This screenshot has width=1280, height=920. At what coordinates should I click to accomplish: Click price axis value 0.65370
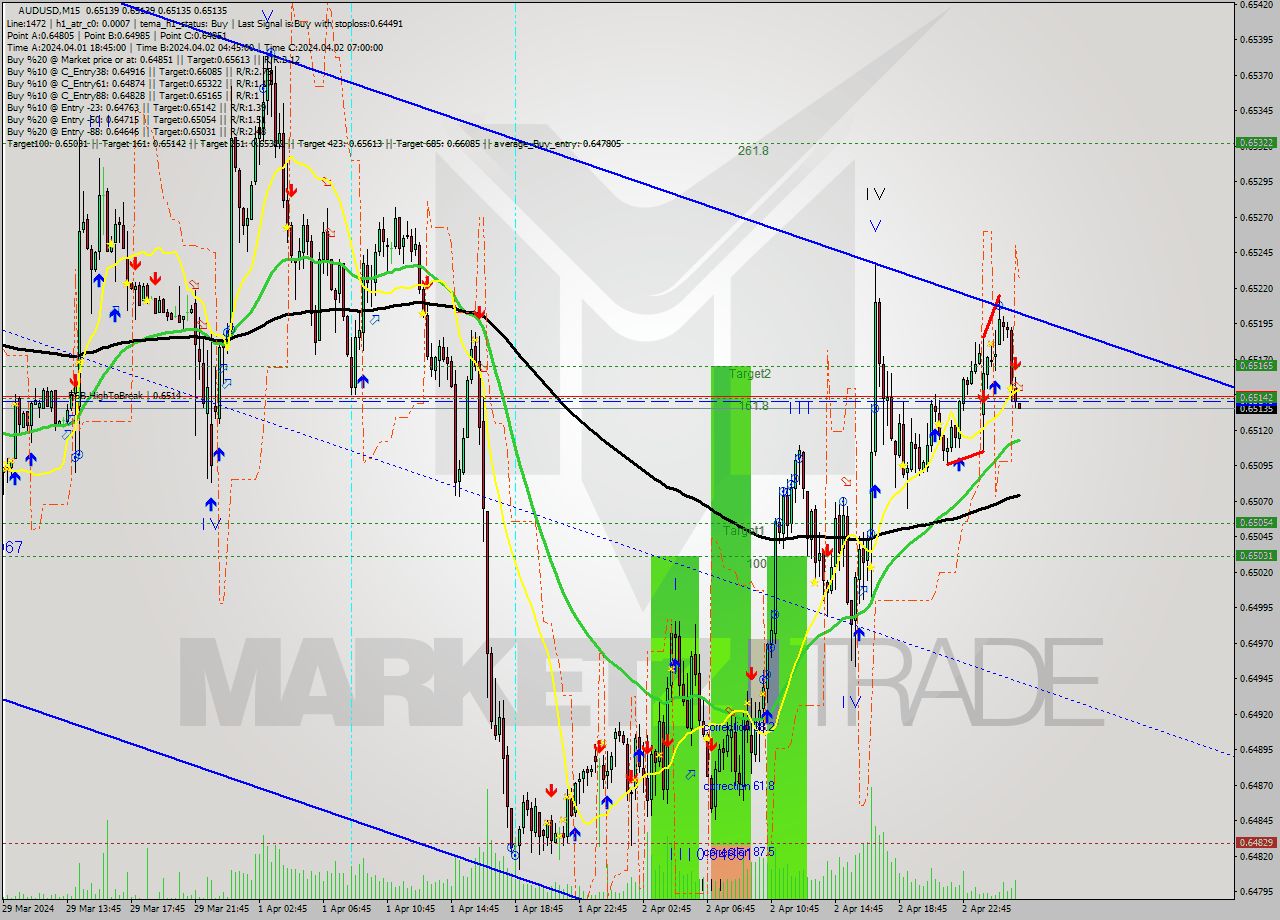1256,75
